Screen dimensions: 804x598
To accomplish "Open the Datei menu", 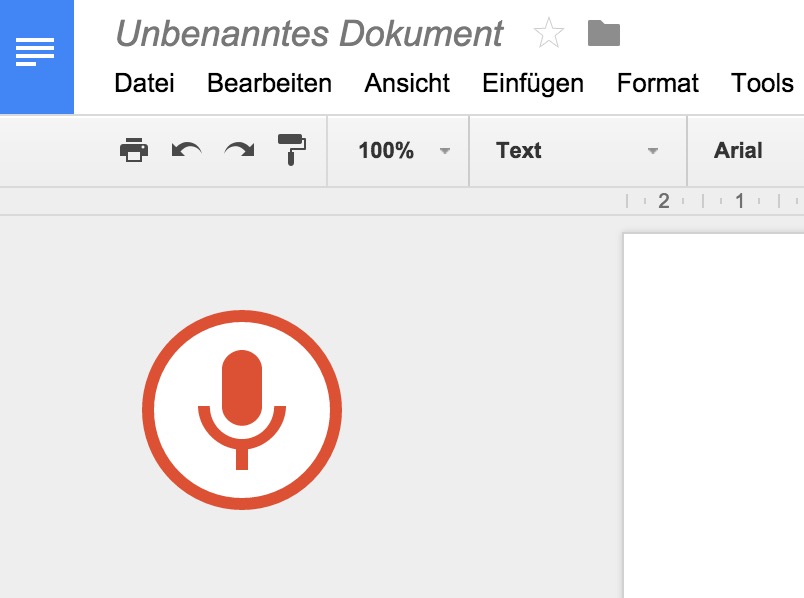I will (x=145, y=83).
